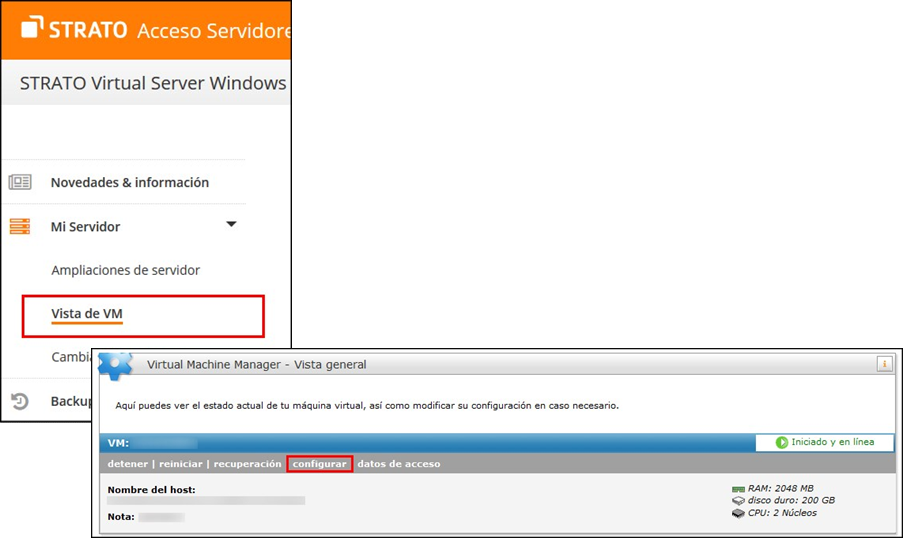Click the Novedades & información newspaper icon

(x=20, y=182)
